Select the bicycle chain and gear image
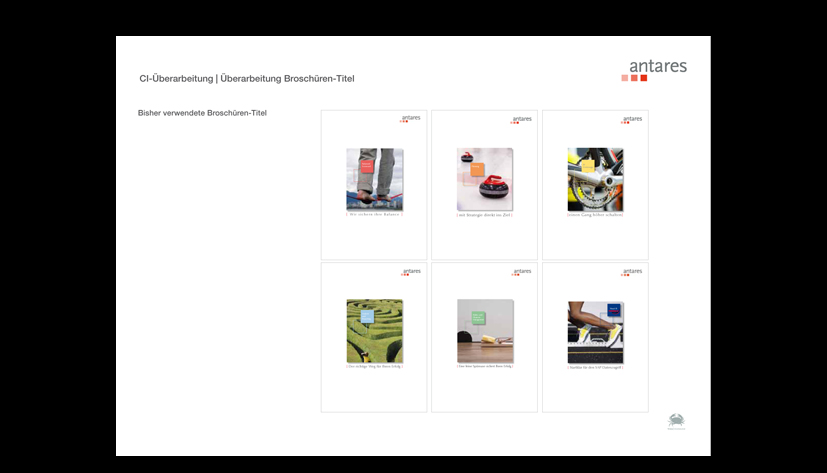Image resolution: width=827 pixels, height=473 pixels. coord(595,180)
